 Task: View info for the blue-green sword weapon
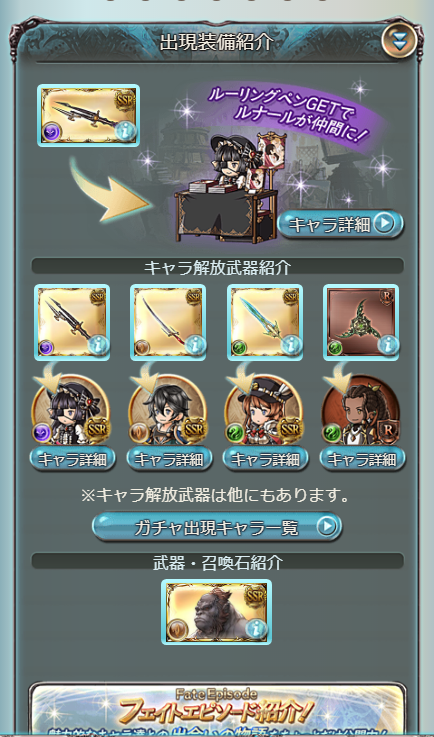coord(265,322)
